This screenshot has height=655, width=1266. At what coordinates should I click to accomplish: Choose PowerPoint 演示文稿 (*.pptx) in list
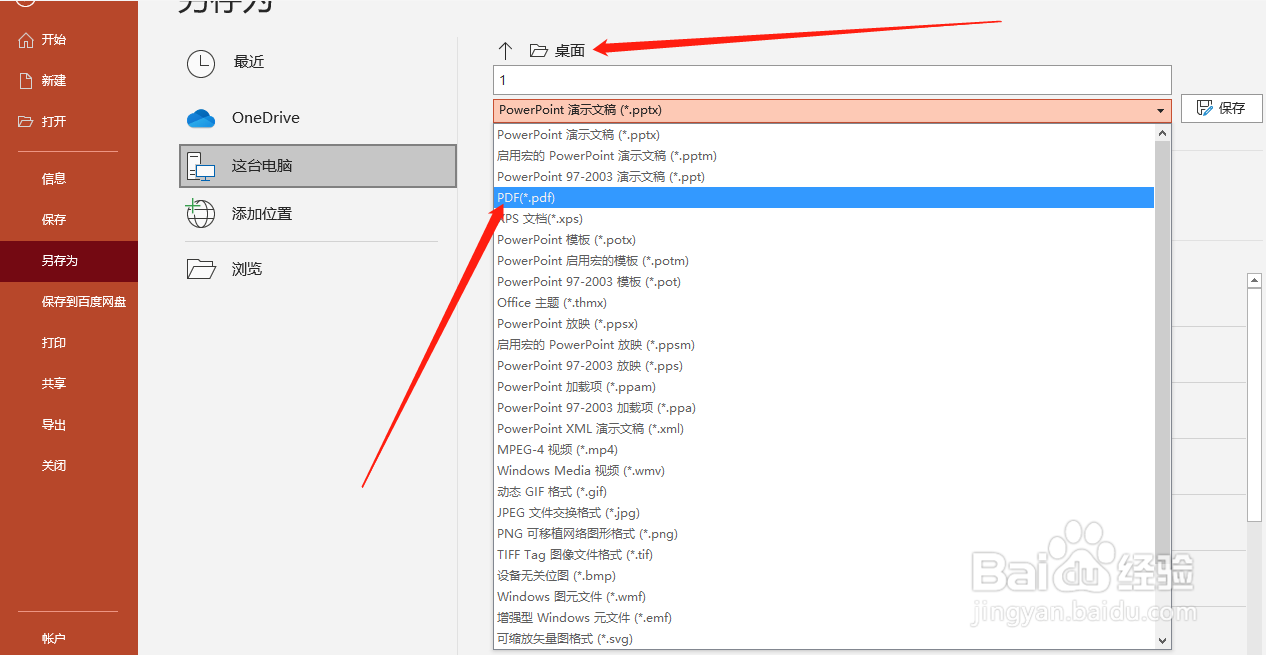tap(824, 135)
